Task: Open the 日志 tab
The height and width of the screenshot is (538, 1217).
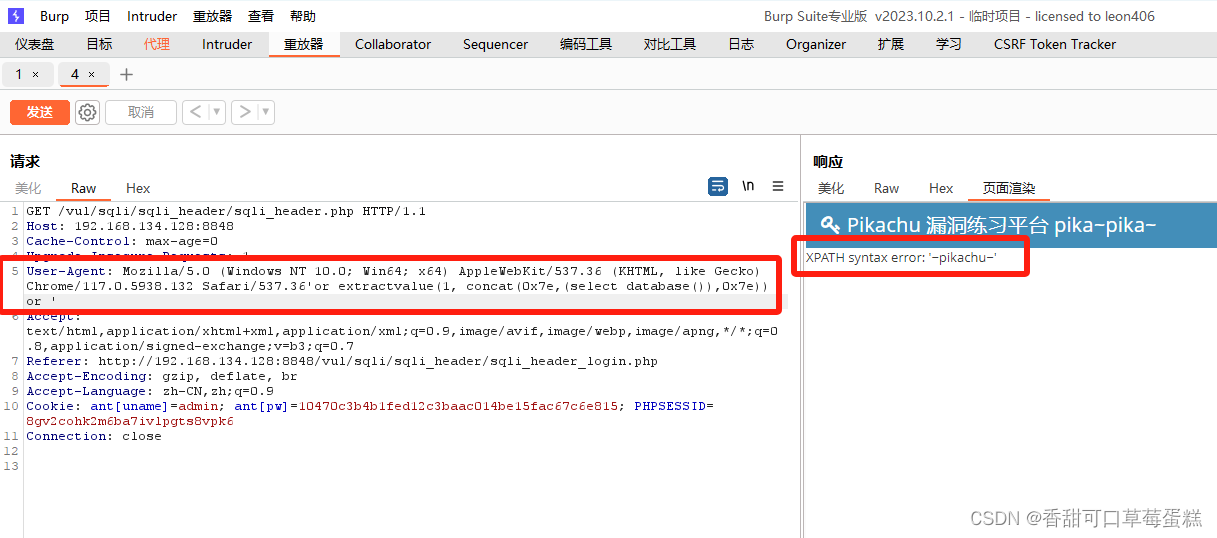Action: (x=741, y=44)
